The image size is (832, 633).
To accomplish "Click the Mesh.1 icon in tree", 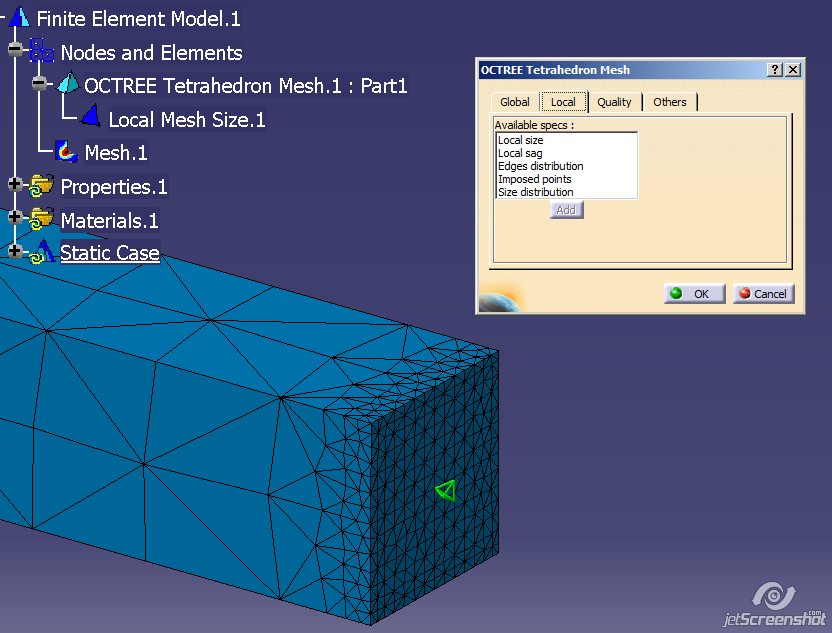I will click(67, 152).
